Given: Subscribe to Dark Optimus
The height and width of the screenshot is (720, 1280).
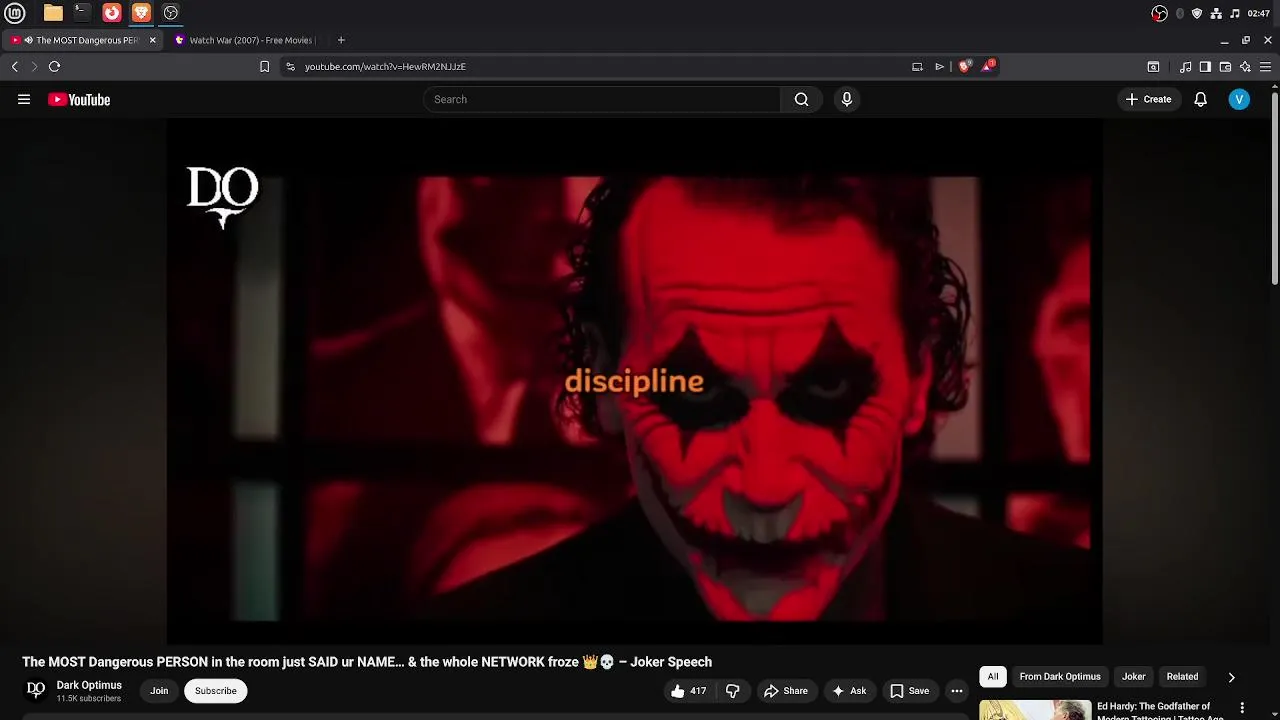Looking at the screenshot, I should click(216, 691).
